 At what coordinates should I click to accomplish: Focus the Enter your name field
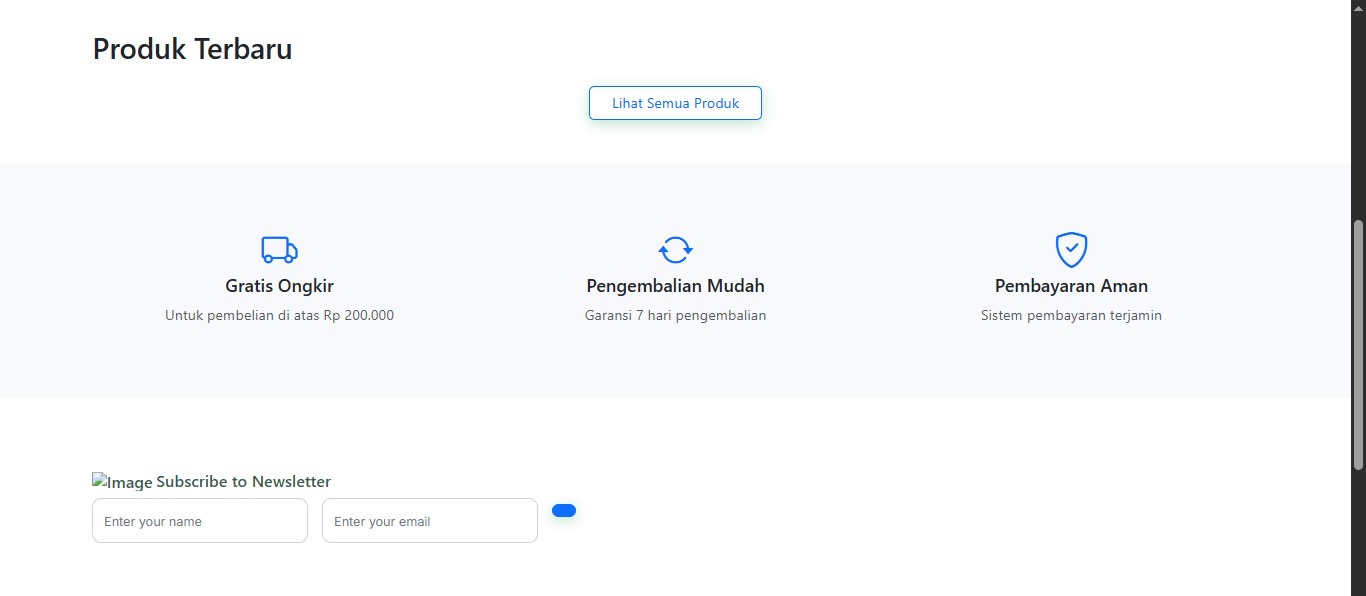(200, 521)
